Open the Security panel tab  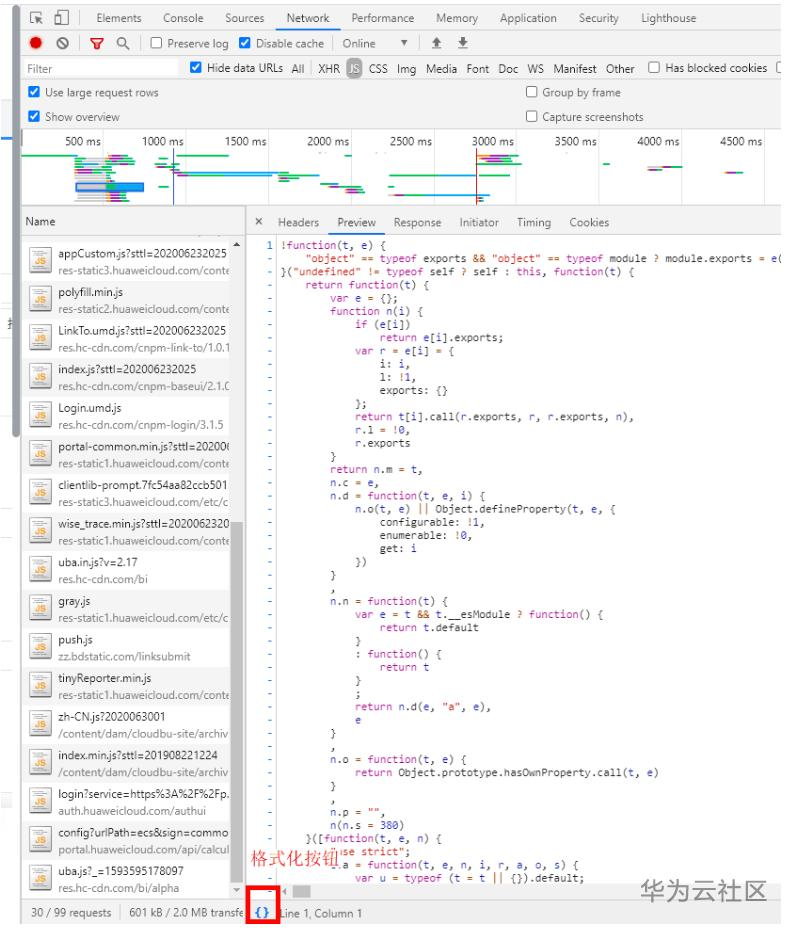[598, 18]
